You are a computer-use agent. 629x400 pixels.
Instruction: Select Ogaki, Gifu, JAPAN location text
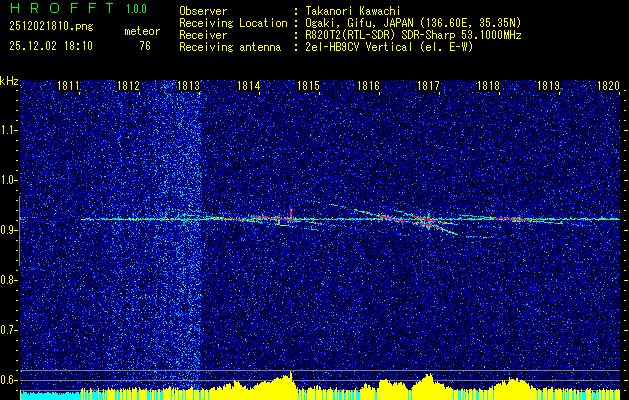pos(413,23)
